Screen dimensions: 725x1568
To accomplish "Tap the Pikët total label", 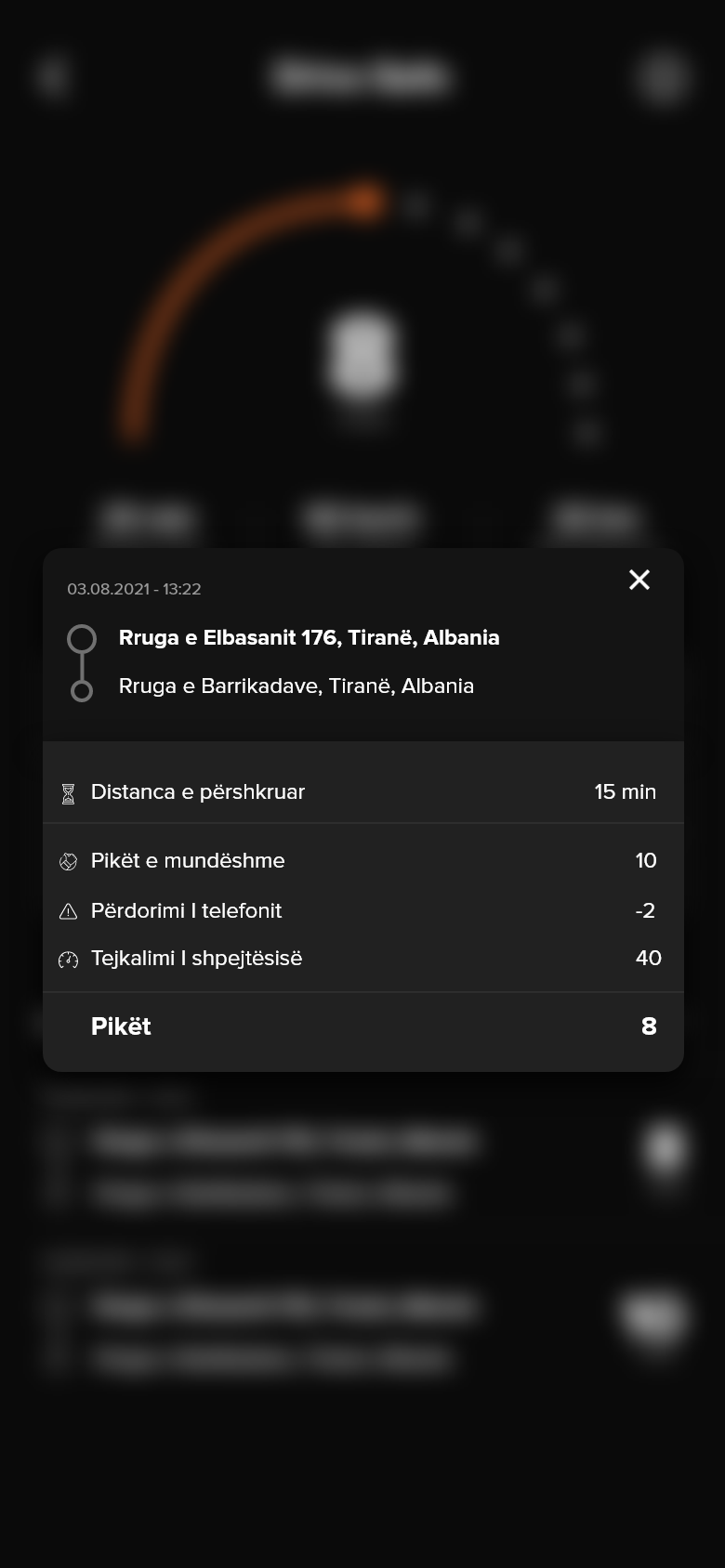I will (x=121, y=1026).
